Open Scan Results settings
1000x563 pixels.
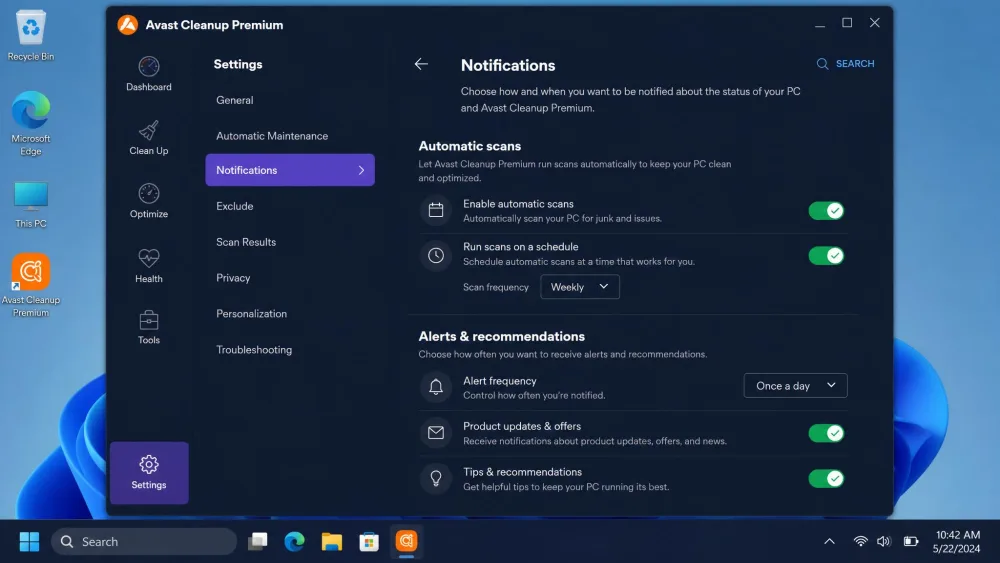[246, 242]
